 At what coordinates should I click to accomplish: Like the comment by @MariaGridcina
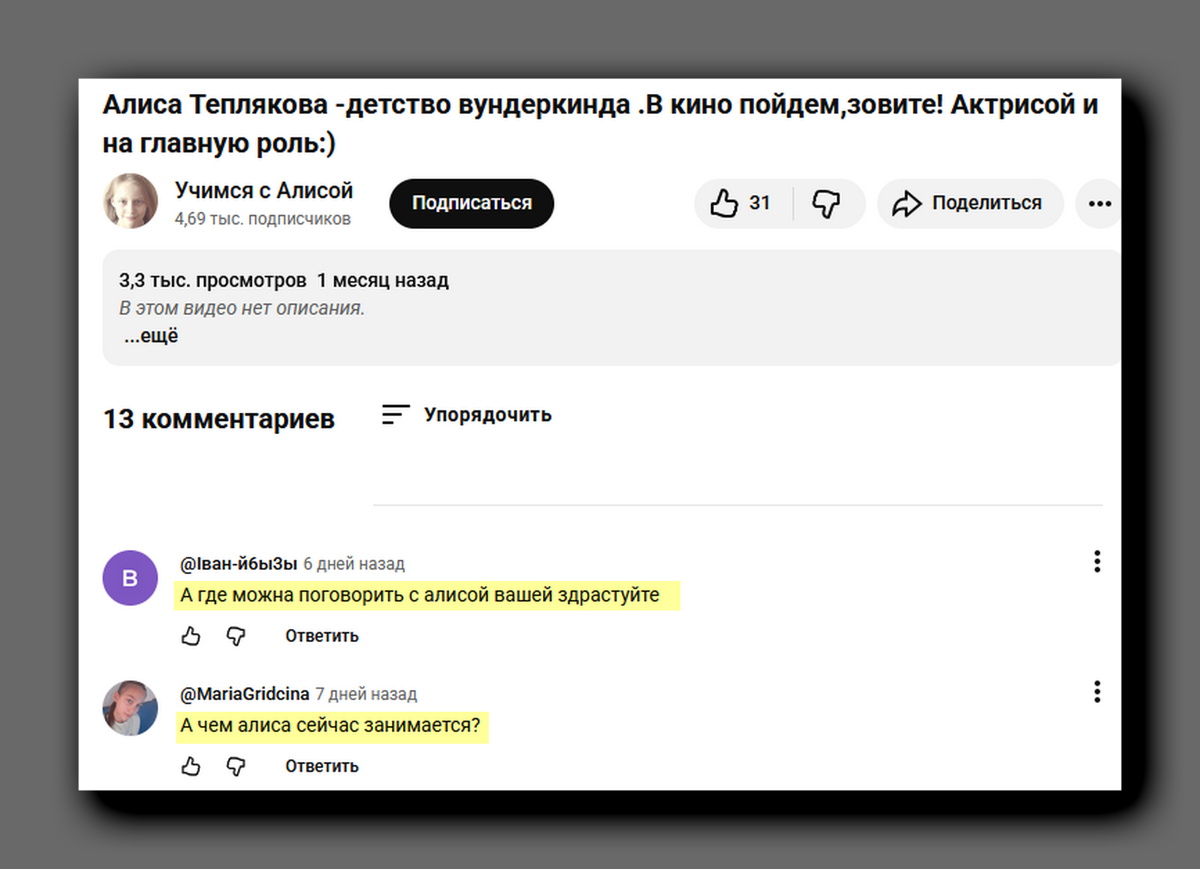coord(190,765)
